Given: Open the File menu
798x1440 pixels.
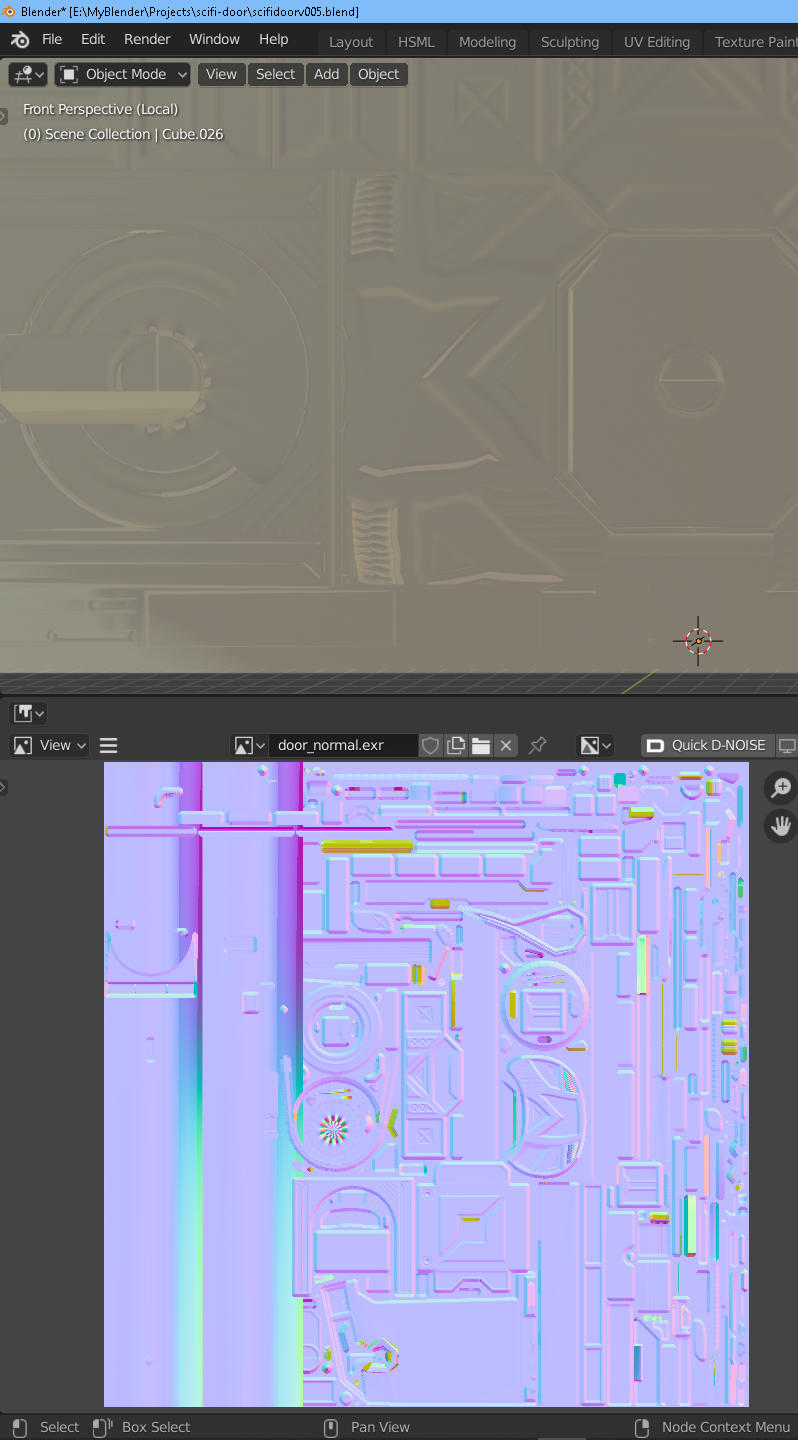Looking at the screenshot, I should 52,39.
